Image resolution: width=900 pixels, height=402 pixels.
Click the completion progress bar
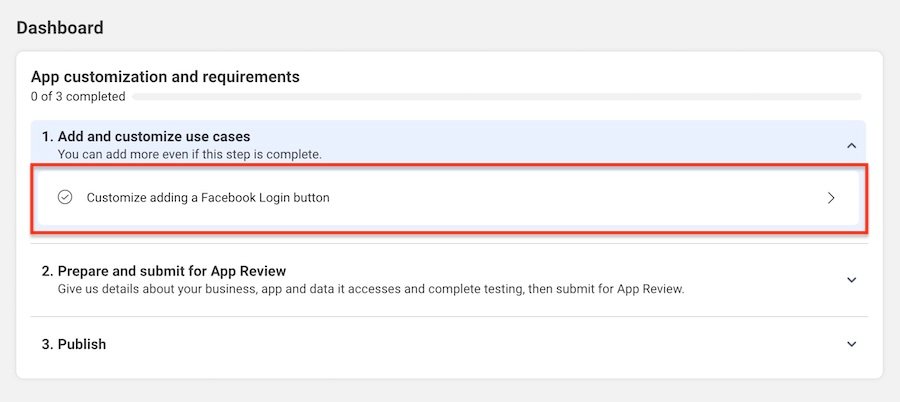coord(496,97)
